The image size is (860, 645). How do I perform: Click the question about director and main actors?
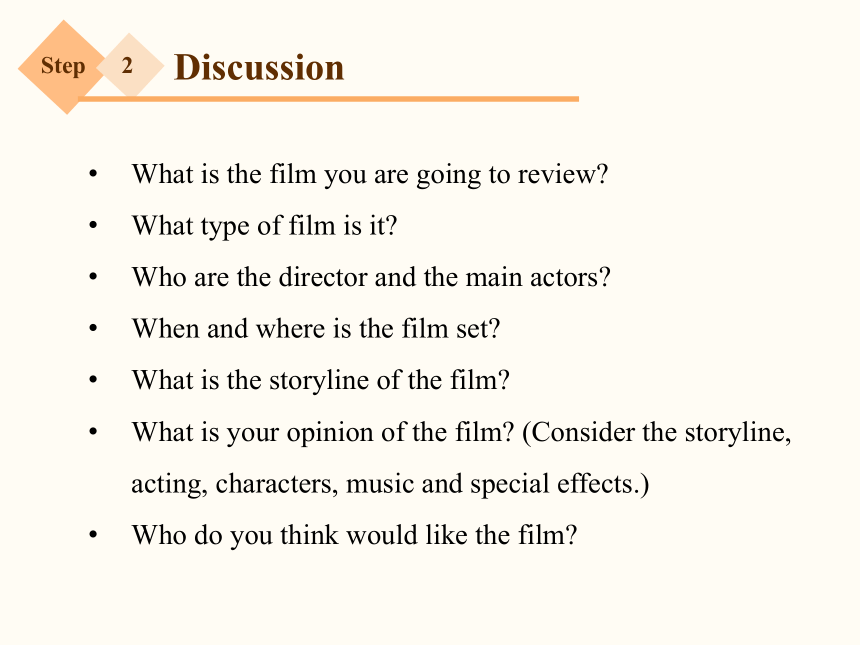[371, 277]
